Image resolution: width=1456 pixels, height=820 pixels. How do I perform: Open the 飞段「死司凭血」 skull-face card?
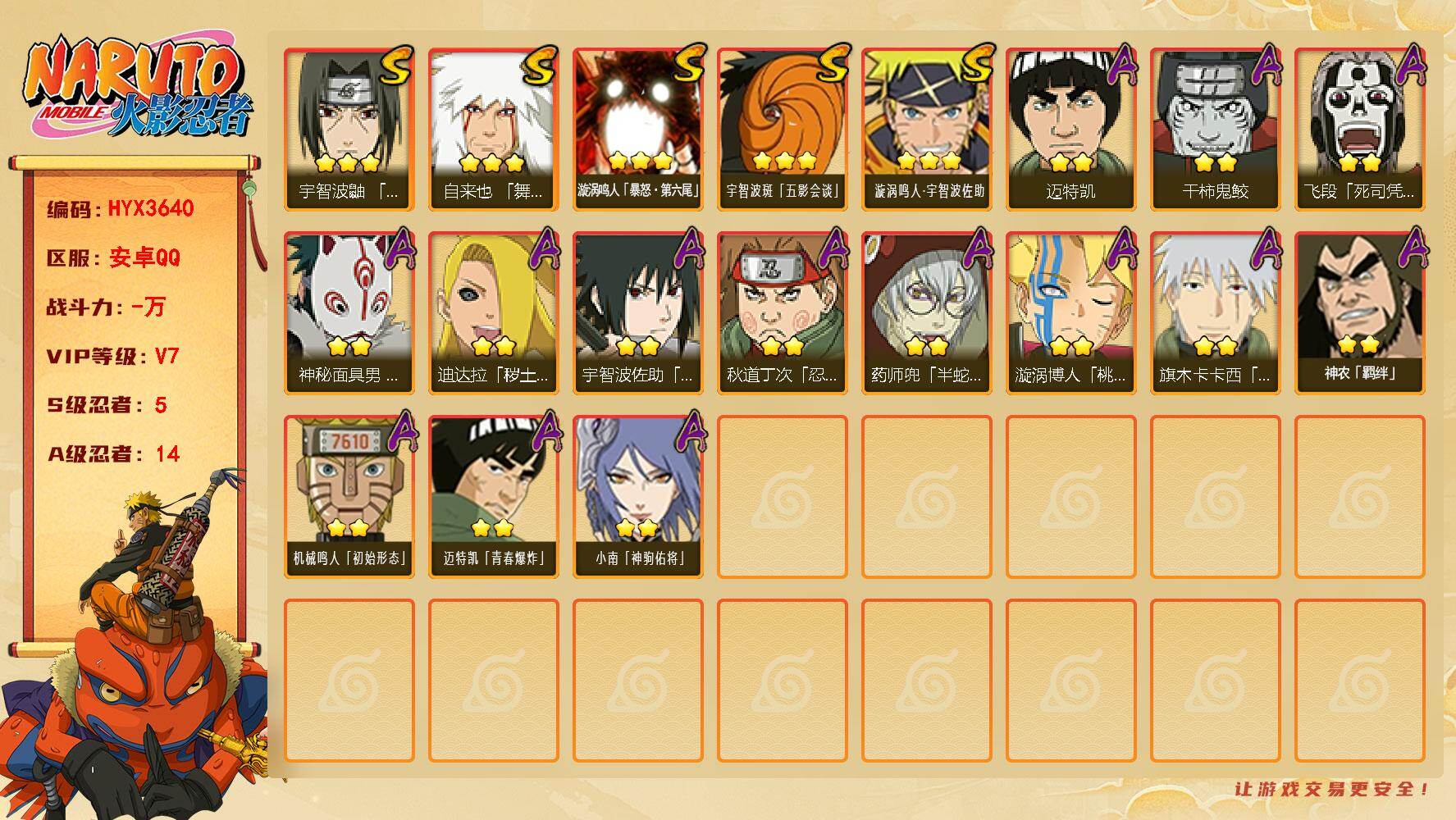point(1360,130)
